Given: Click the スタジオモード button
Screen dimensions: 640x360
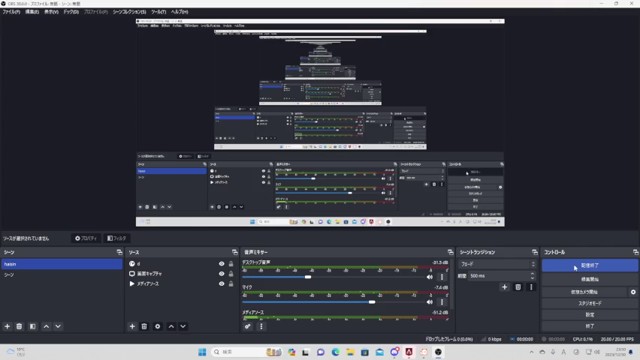Looking at the screenshot, I should coord(590,304).
